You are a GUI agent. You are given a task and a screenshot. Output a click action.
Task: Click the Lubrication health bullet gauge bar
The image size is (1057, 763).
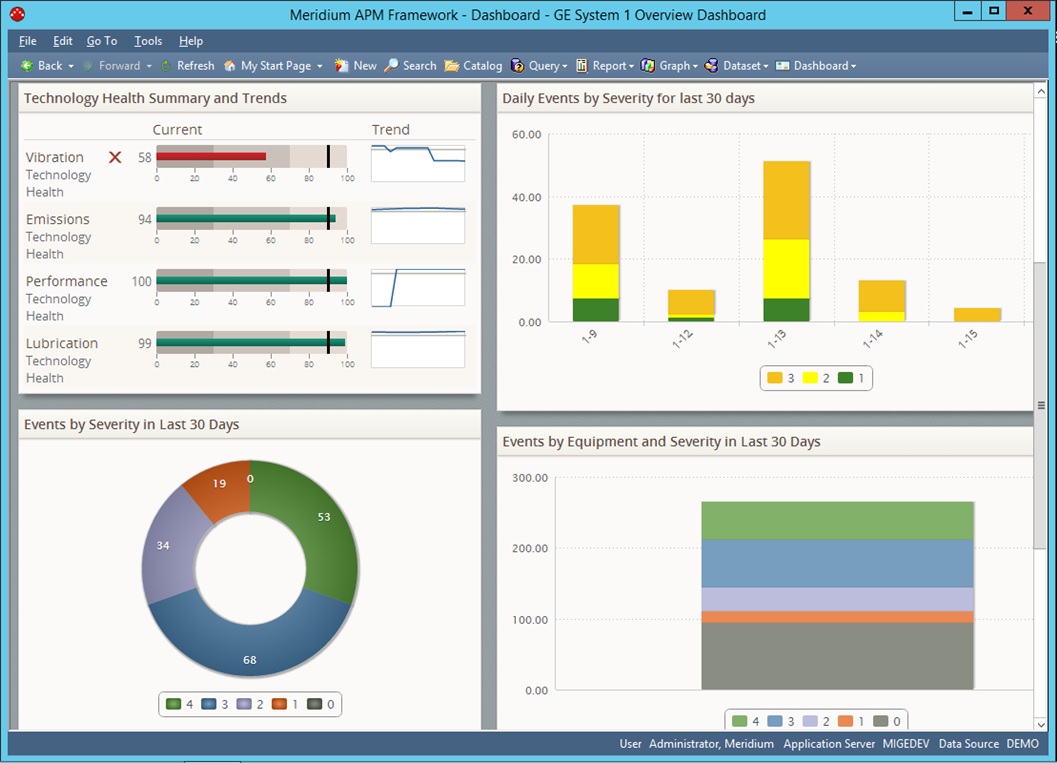click(251, 342)
